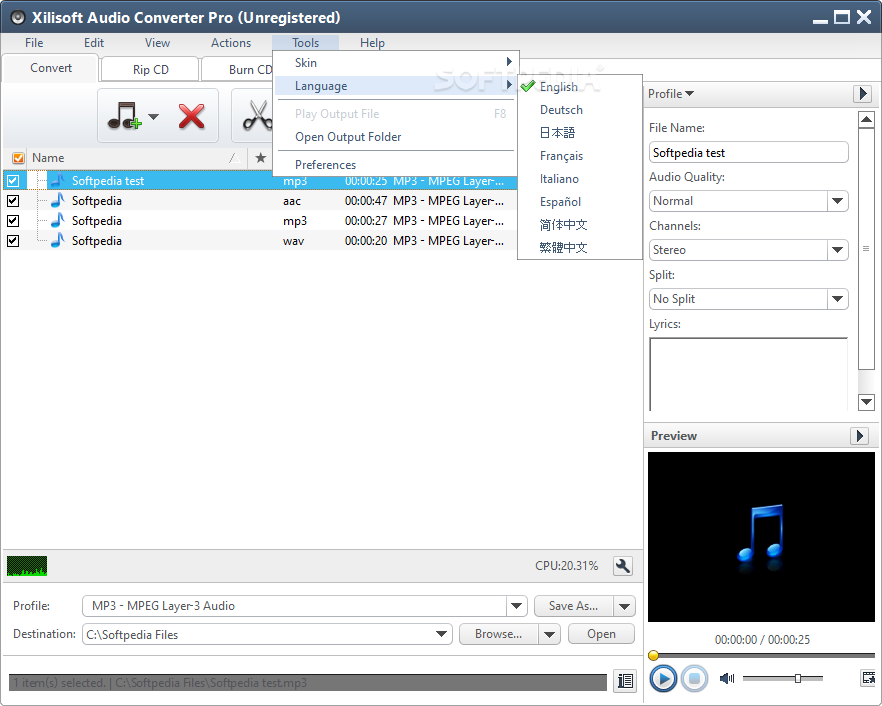Click the Add File music note icon

click(124, 116)
